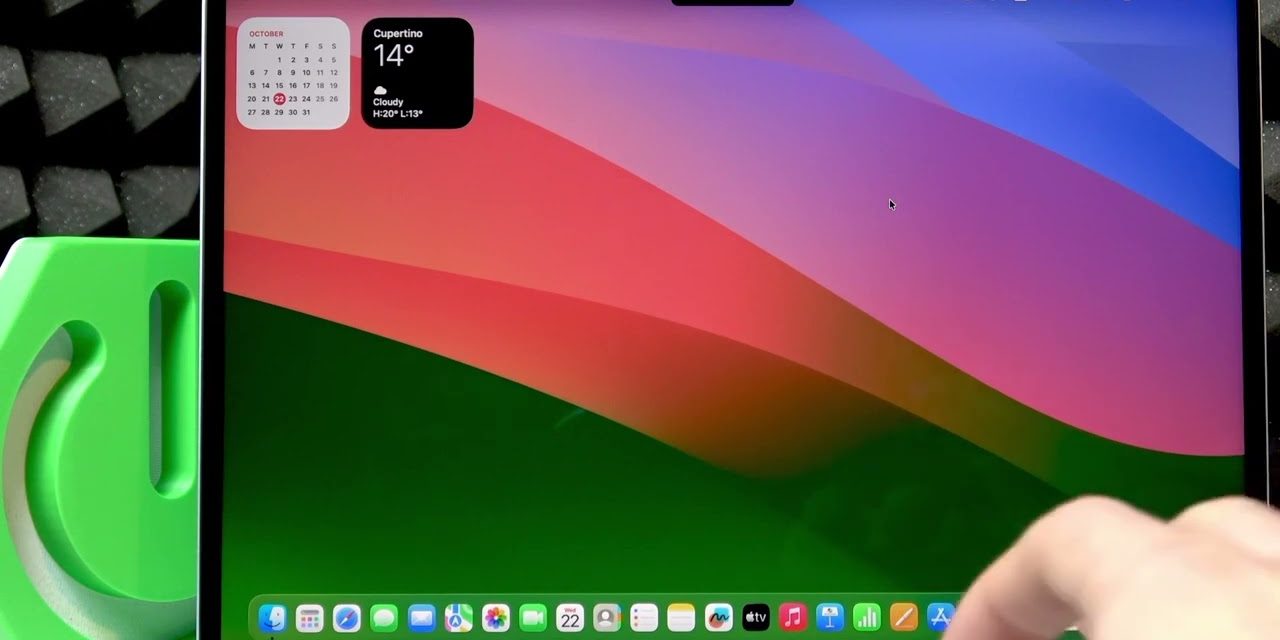Open the Cupertino weather widget
Image resolution: width=1280 pixels, height=640 pixels.
pos(417,73)
